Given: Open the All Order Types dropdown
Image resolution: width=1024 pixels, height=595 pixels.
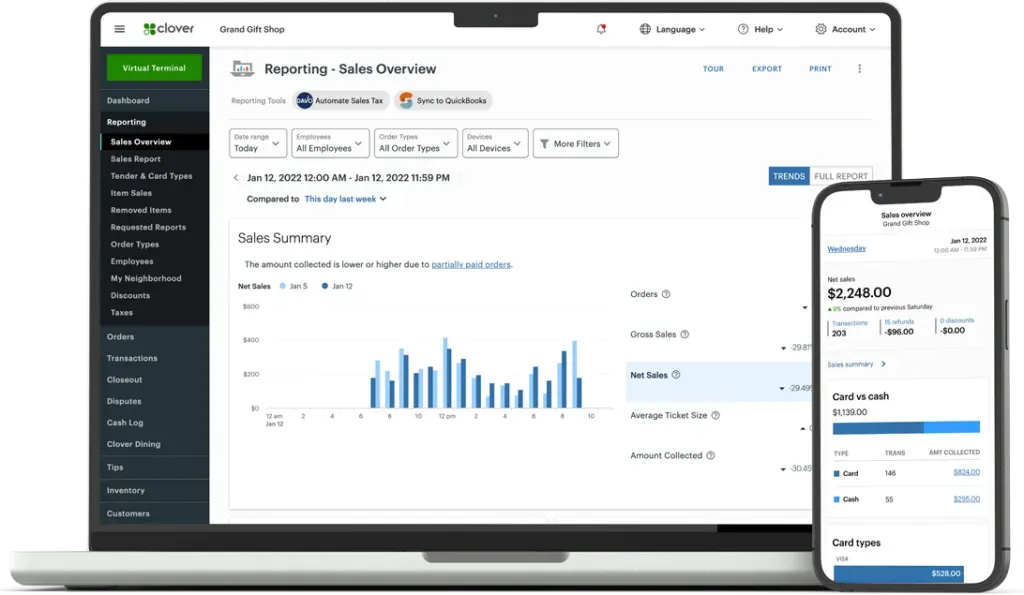Looking at the screenshot, I should 415,144.
